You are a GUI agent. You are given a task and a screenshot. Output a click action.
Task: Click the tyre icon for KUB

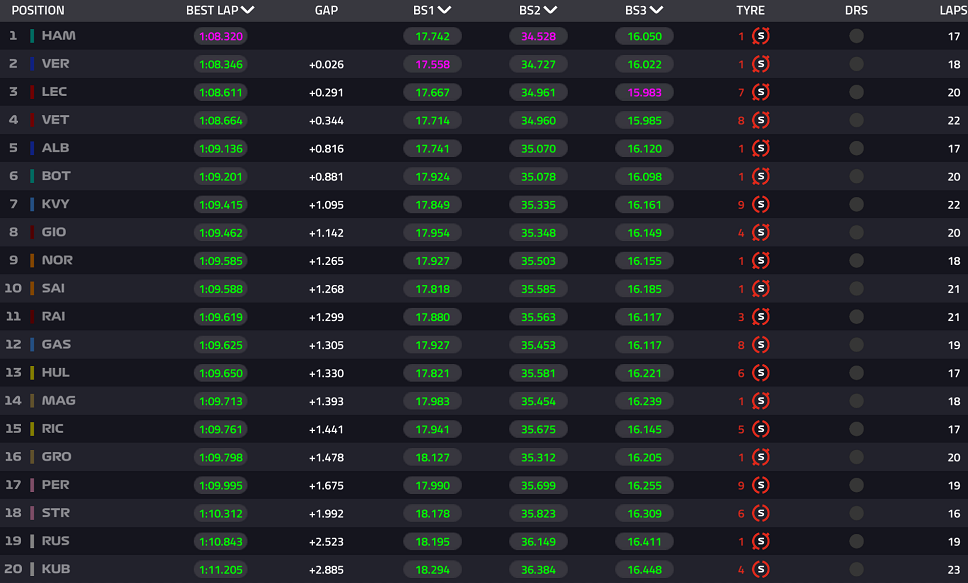coord(760,569)
